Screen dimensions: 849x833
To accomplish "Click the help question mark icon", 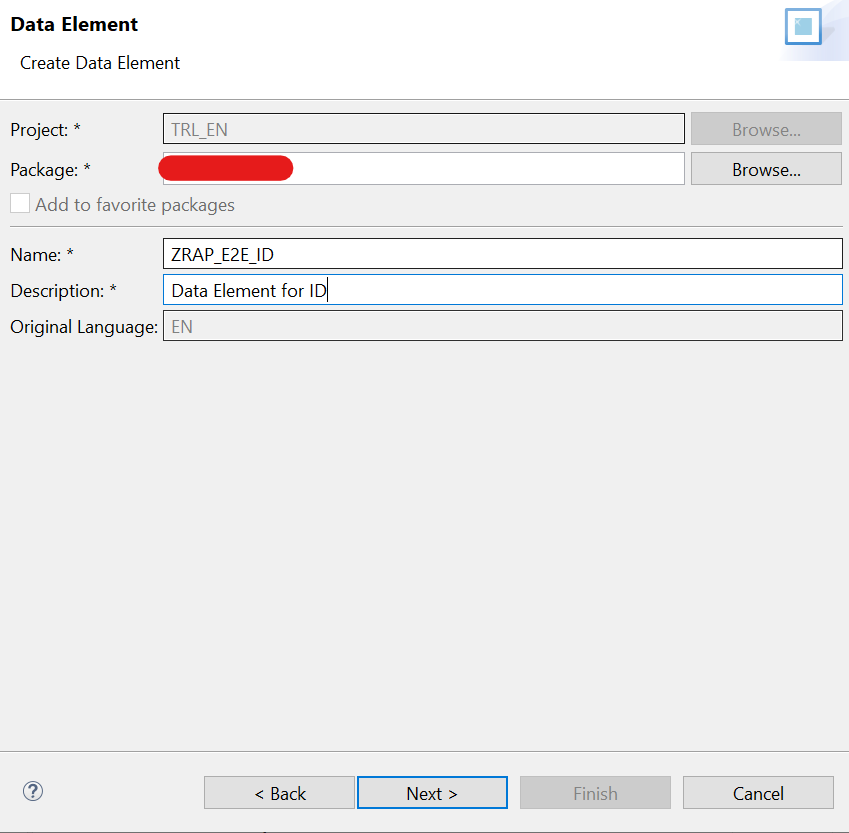I will [33, 792].
